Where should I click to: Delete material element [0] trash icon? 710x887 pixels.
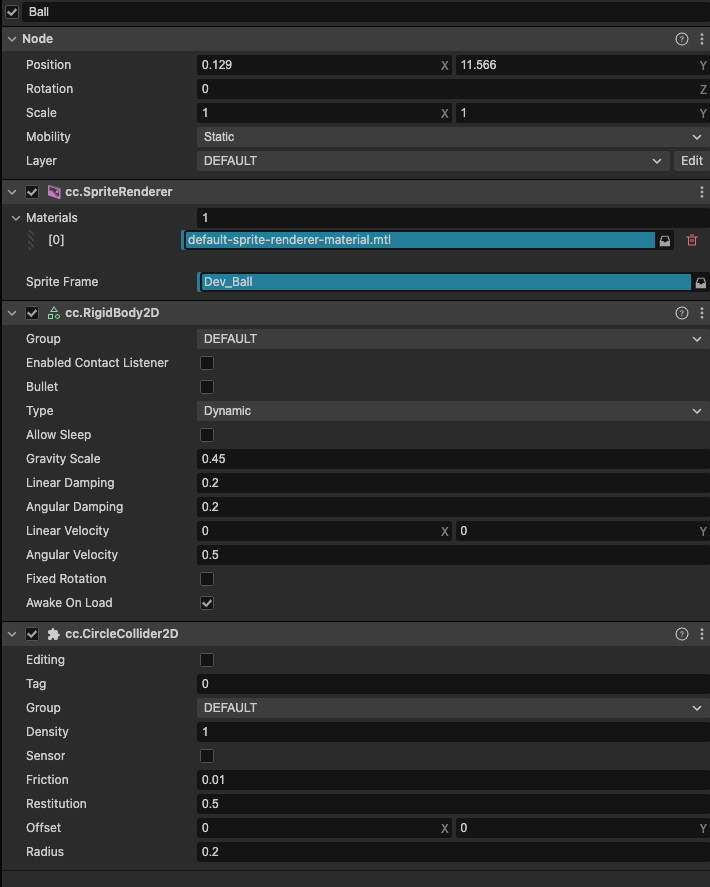691,240
